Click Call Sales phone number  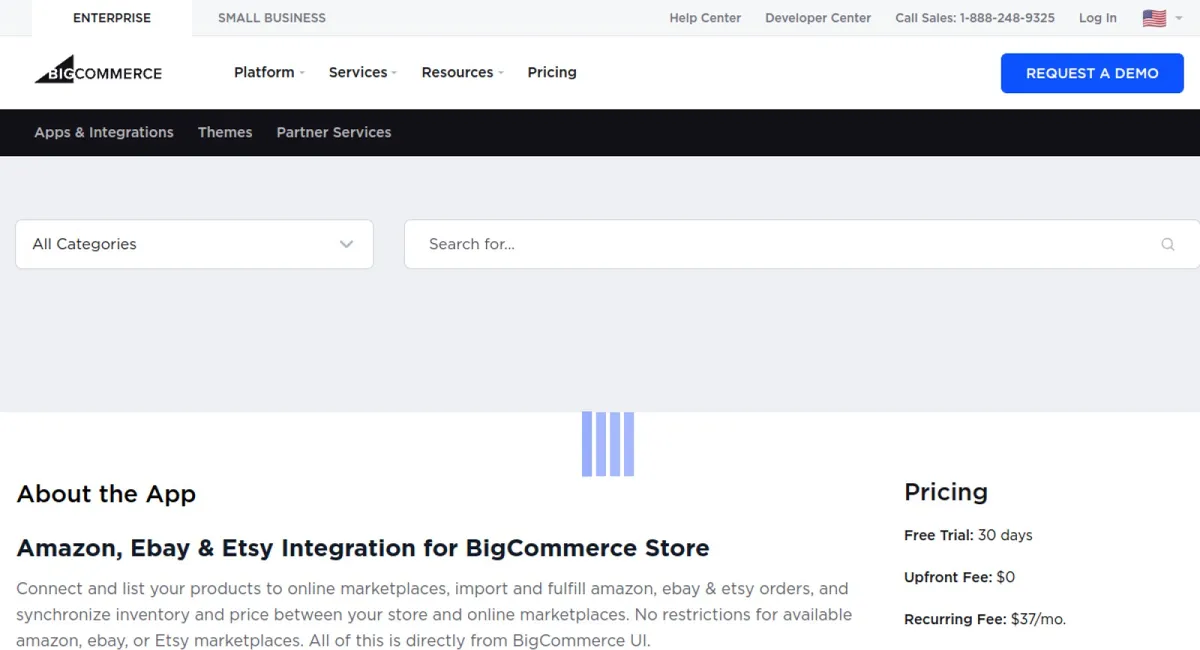point(975,18)
